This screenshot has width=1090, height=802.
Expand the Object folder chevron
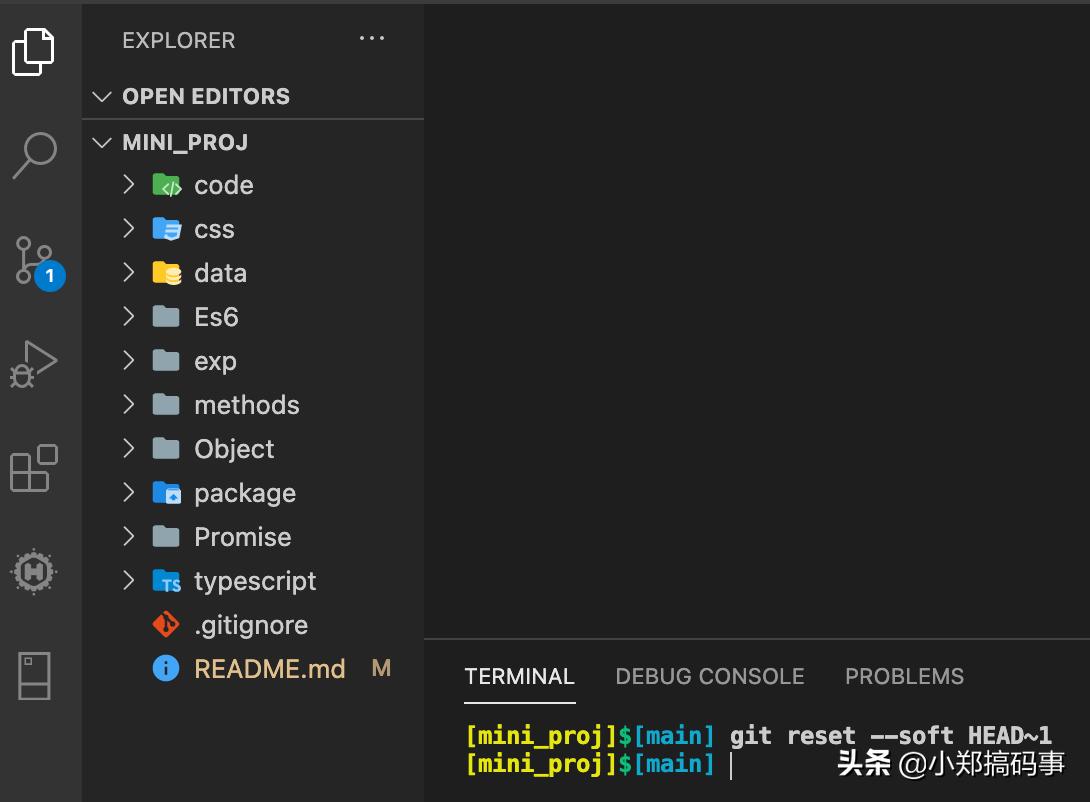pos(129,448)
